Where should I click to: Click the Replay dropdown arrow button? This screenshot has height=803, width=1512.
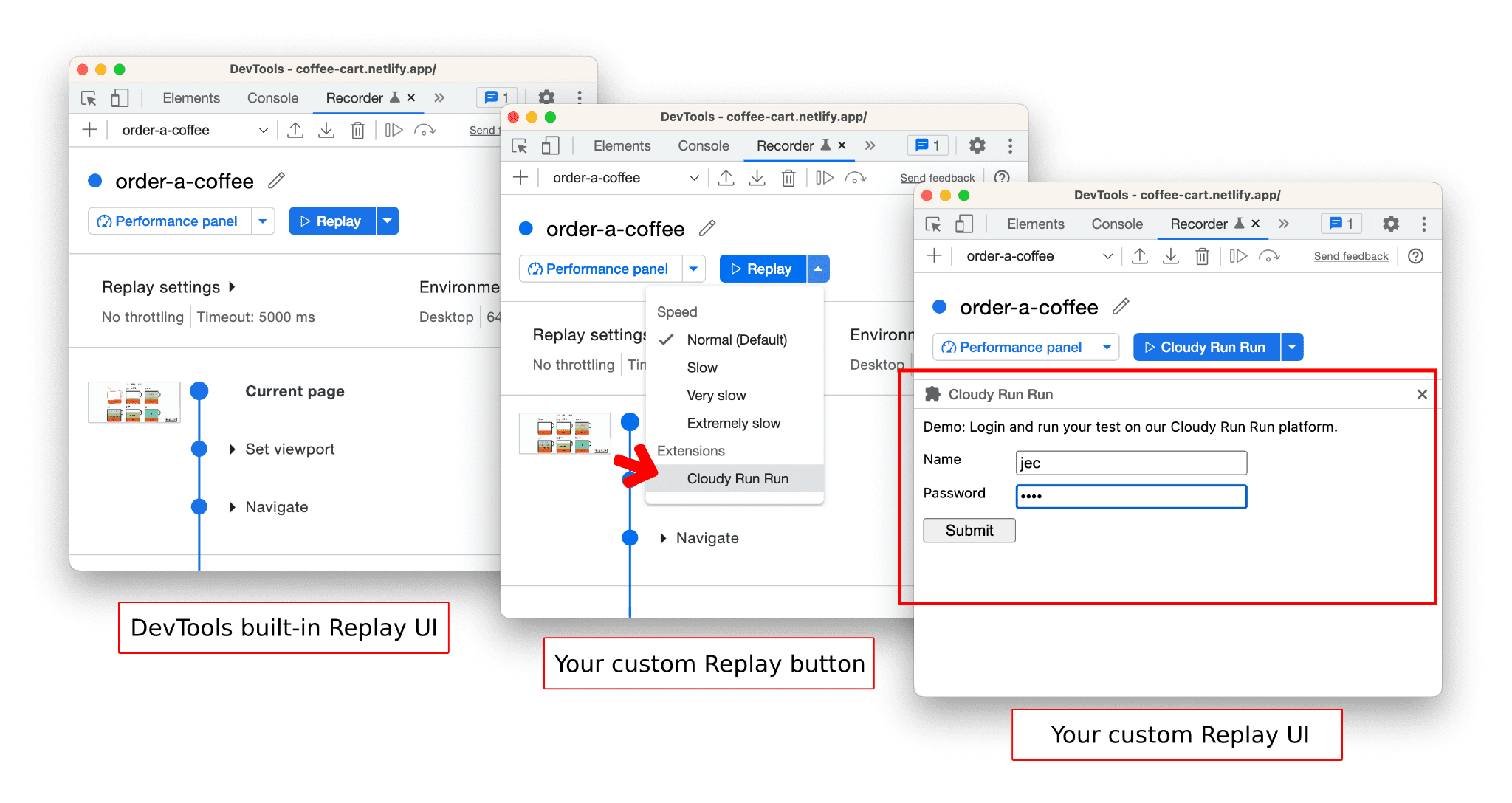tap(818, 268)
